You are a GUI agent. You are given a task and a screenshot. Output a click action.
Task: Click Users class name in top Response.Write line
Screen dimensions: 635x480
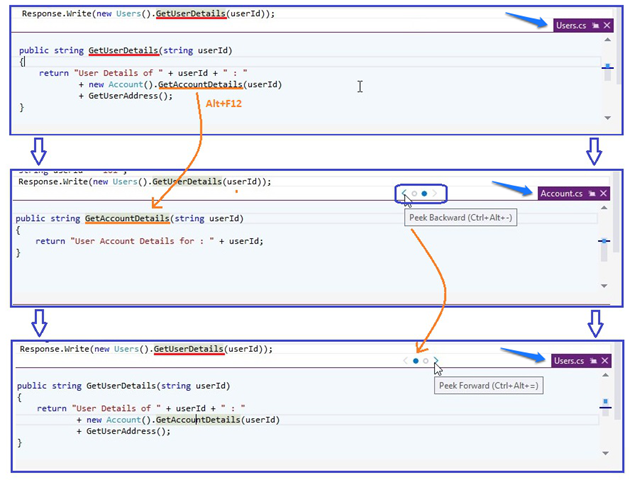[x=128, y=14]
